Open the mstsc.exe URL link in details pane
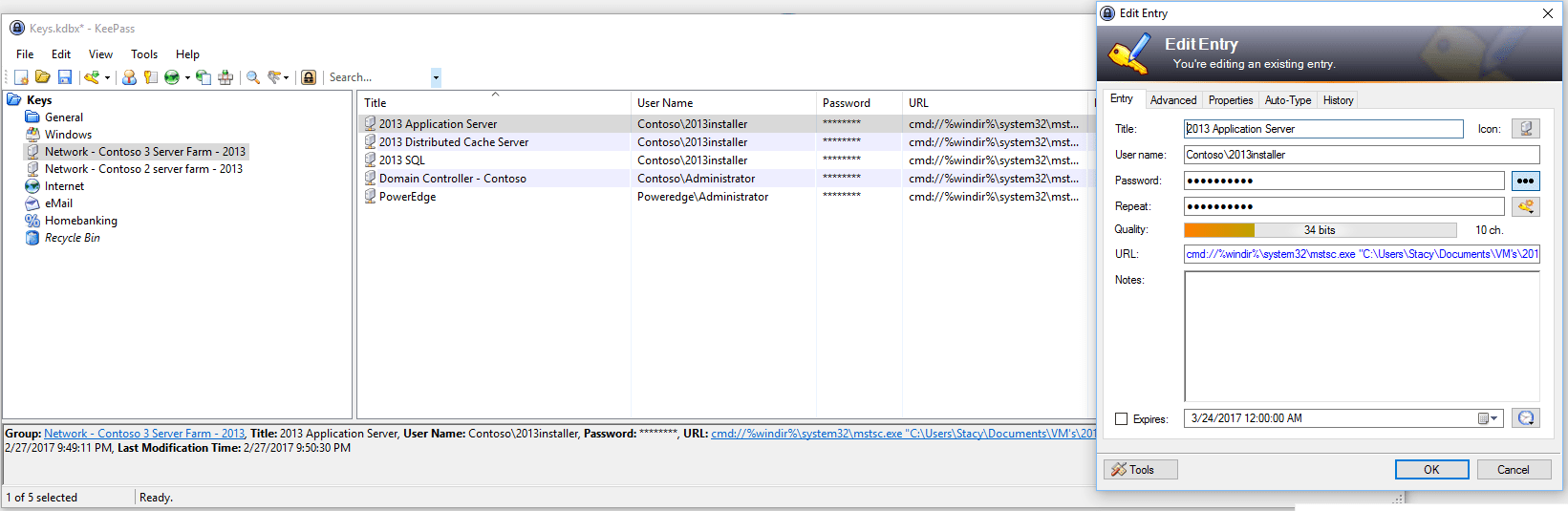The image size is (1568, 511). (x=903, y=434)
